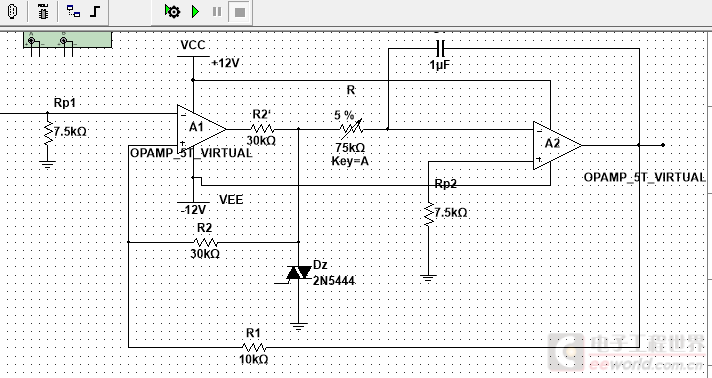This screenshot has width=712, height=378.
Task: Select the MCU chip component icon
Action: pos(43,11)
